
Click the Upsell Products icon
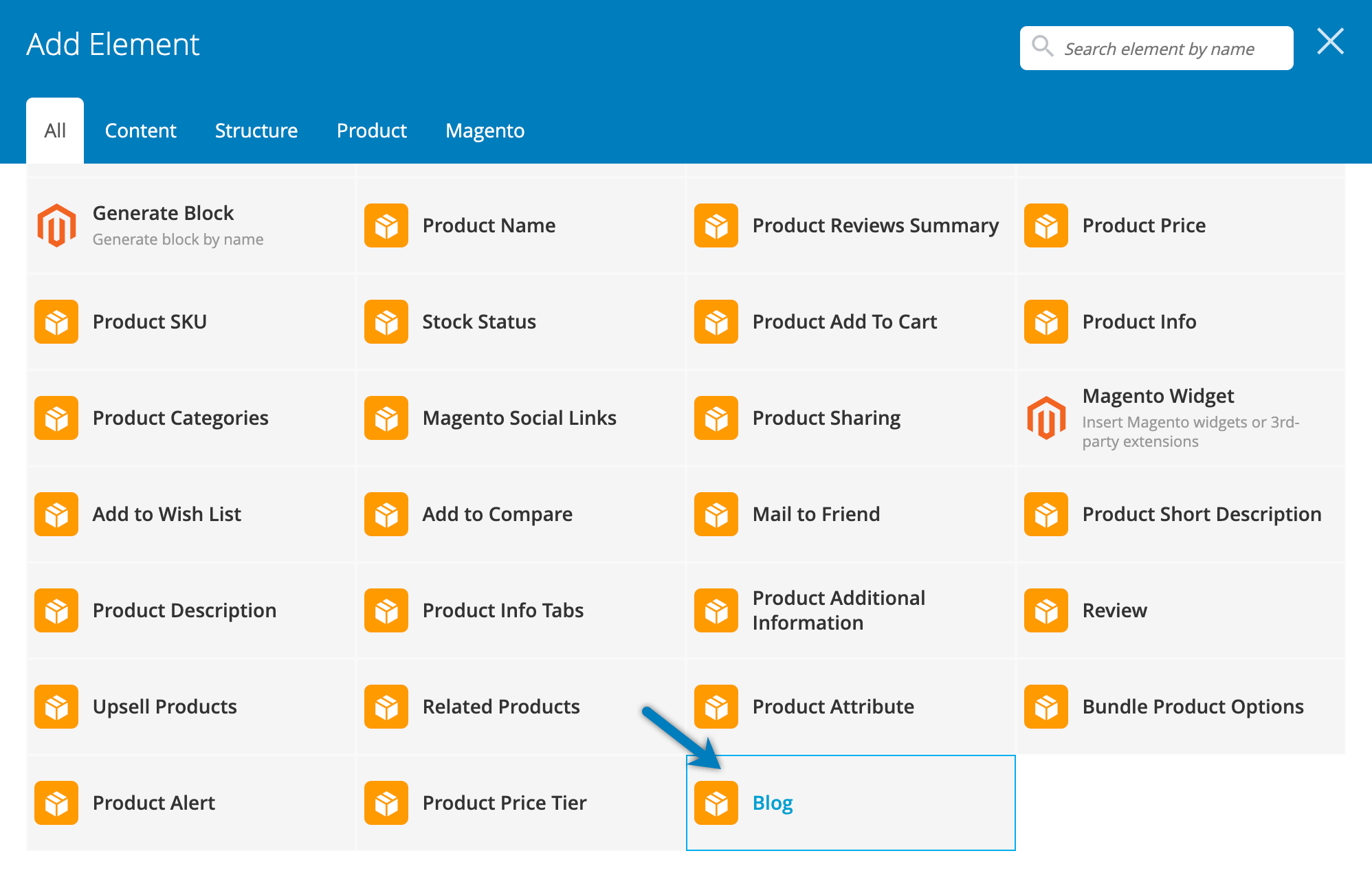pyautogui.click(x=56, y=707)
